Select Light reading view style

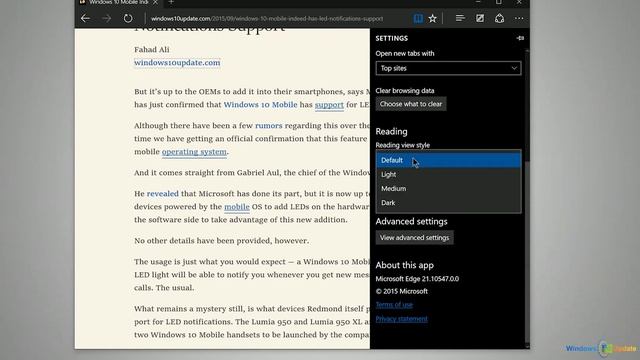[448, 174]
